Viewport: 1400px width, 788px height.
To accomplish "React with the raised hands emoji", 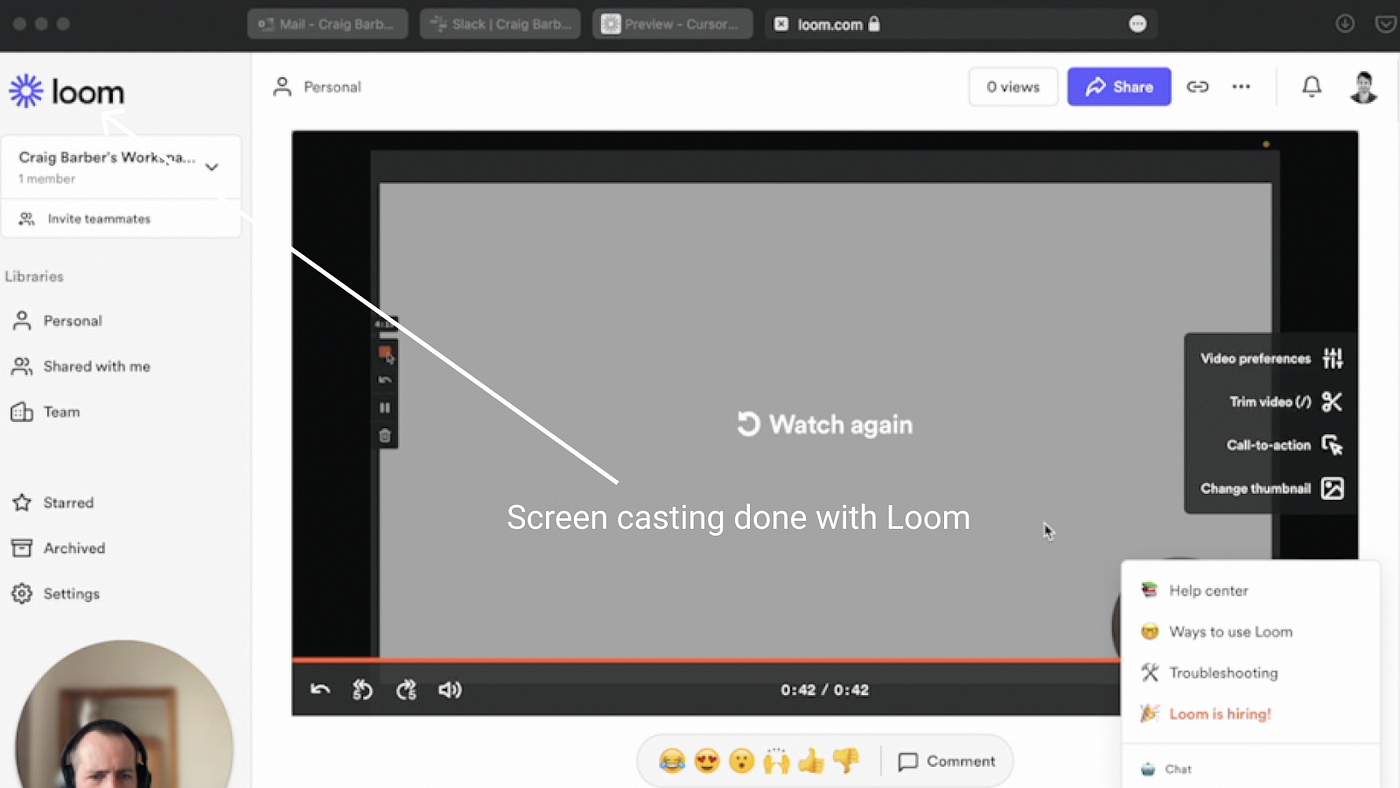I will click(x=776, y=762).
